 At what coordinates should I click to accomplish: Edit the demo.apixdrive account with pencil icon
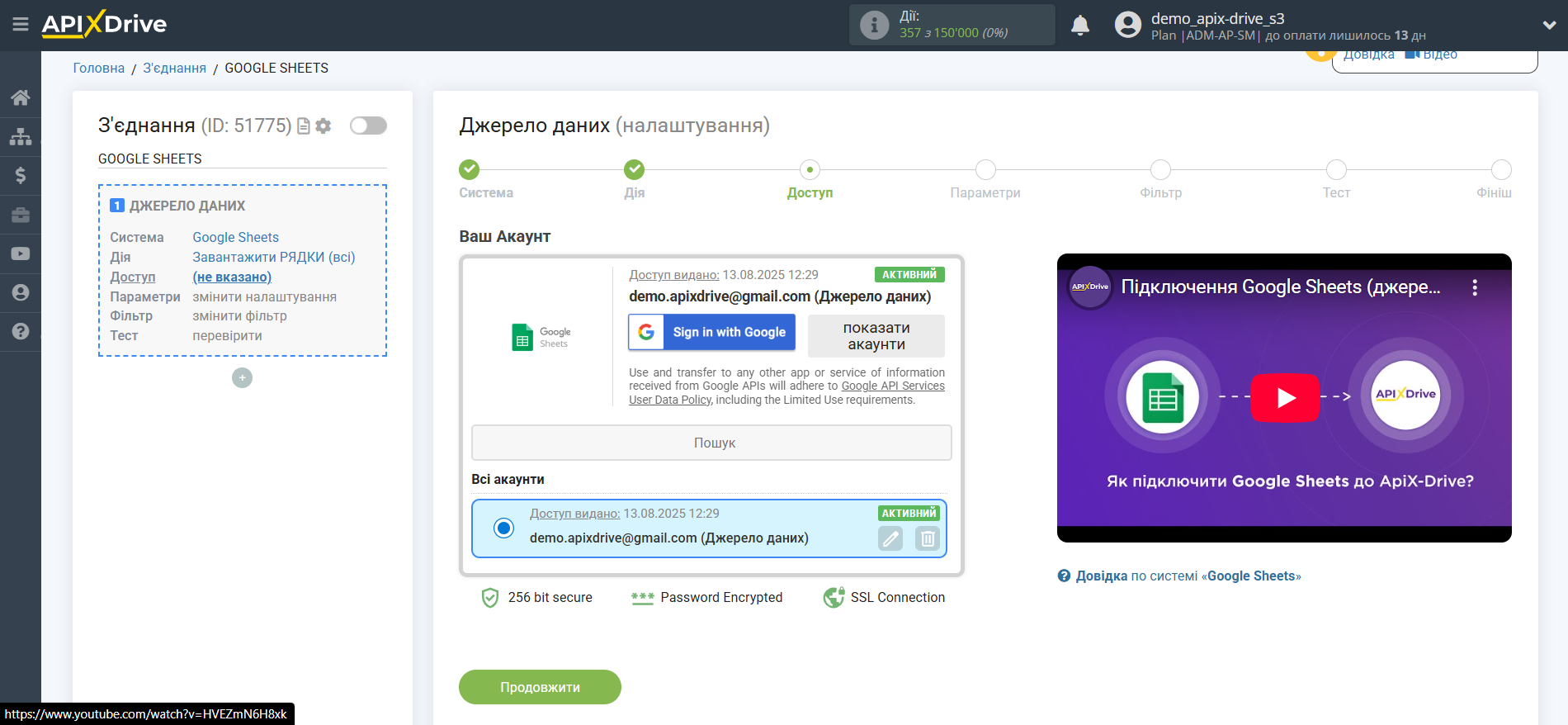[x=890, y=539]
